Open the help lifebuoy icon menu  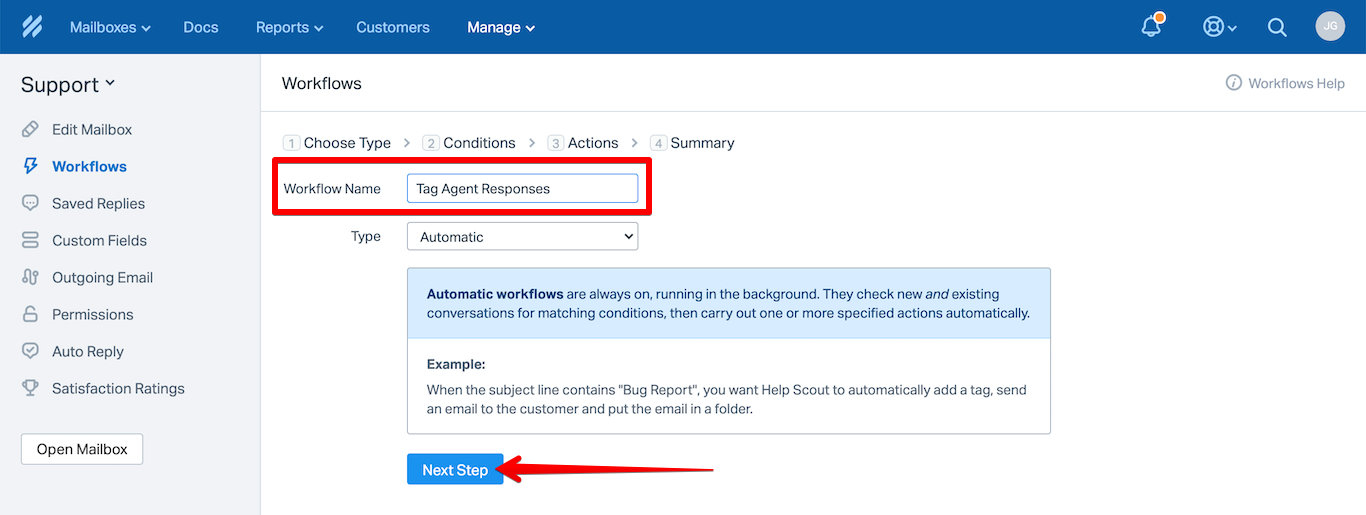[1219, 27]
